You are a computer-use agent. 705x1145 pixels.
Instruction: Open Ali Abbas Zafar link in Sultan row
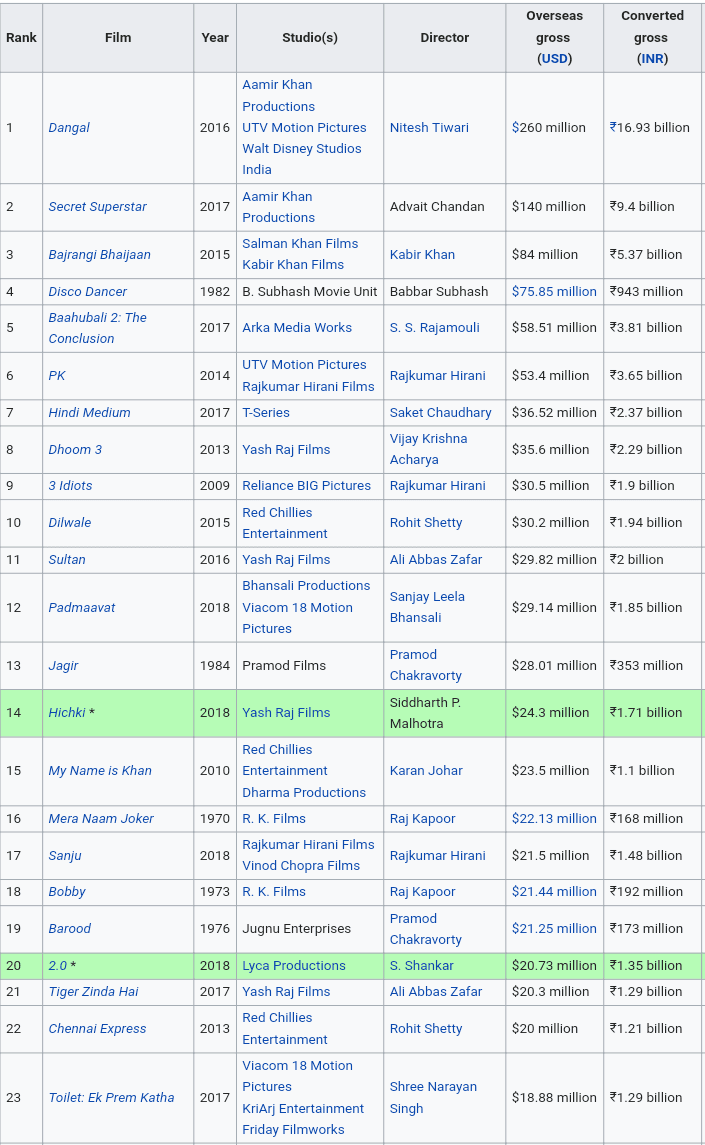coord(436,560)
